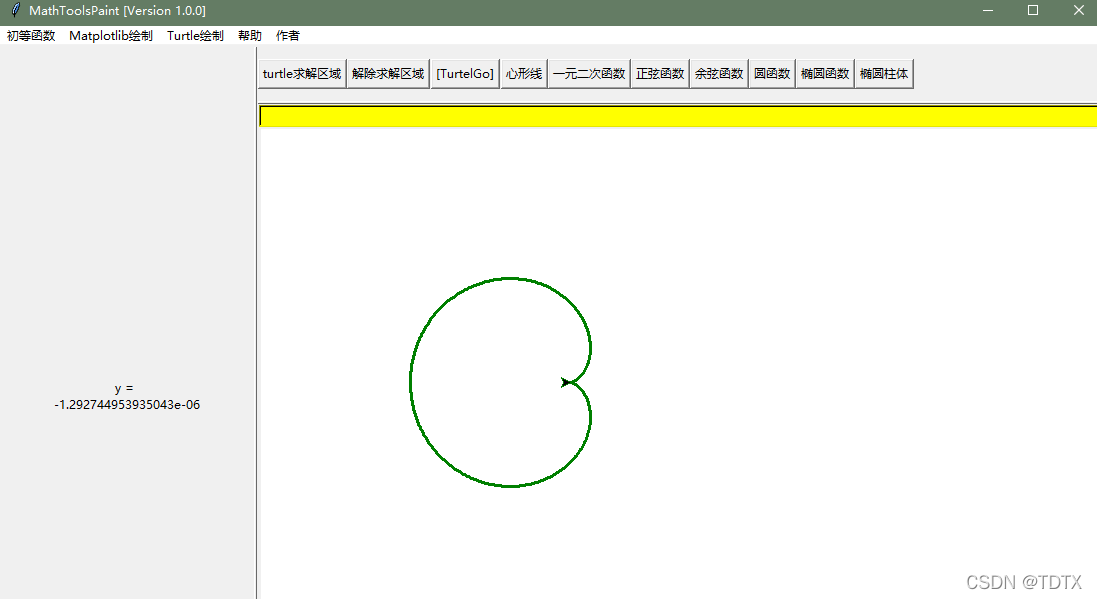1097x599 pixels.
Task: Click the 椭圆柱体 button
Action: (884, 73)
